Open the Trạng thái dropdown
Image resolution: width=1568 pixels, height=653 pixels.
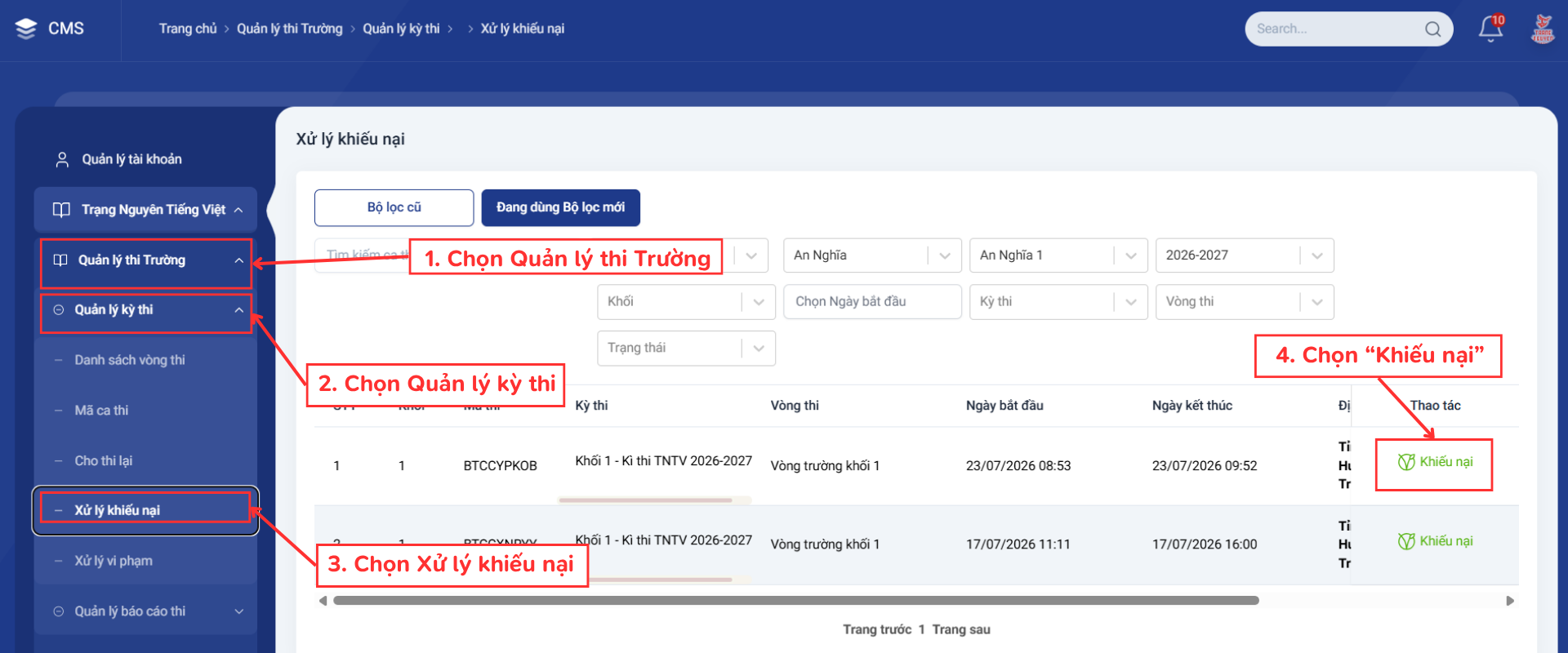click(x=686, y=349)
